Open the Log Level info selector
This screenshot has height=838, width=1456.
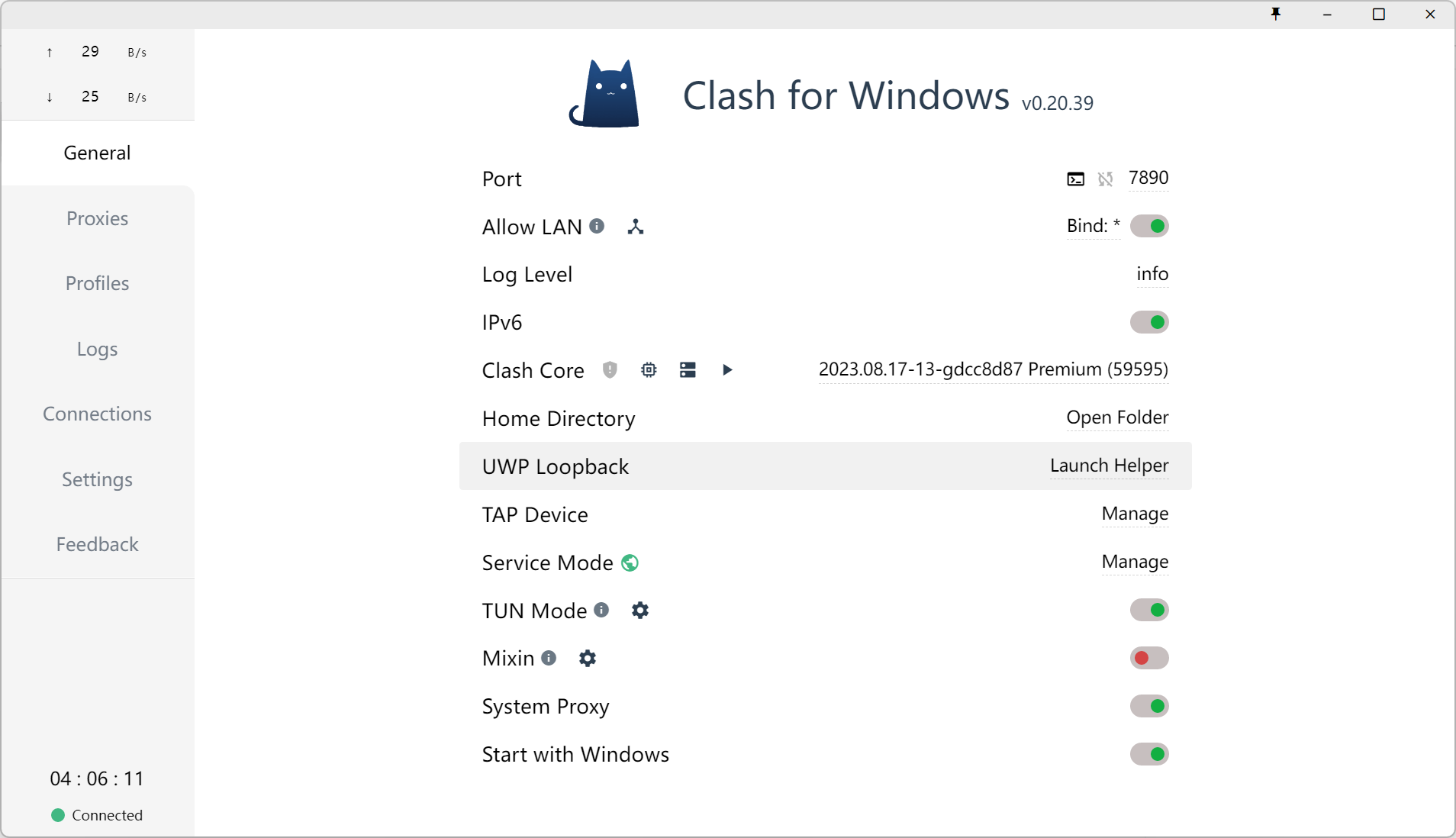click(x=1152, y=274)
